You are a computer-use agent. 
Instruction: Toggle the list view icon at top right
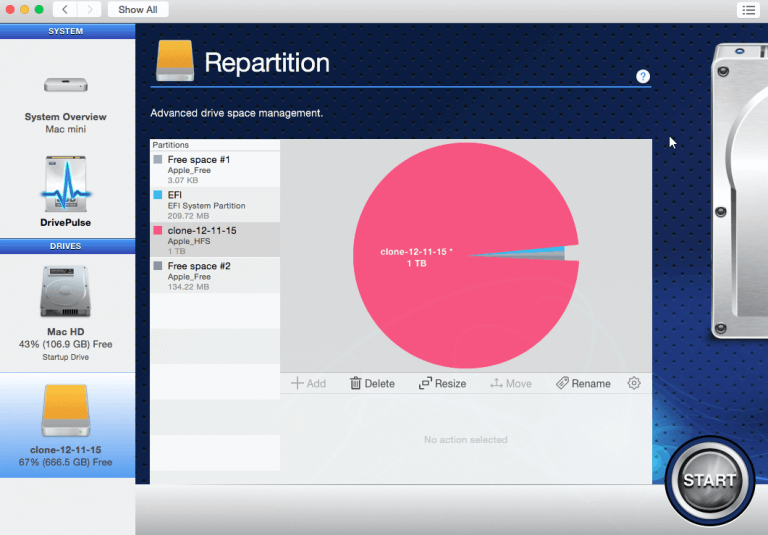point(748,9)
